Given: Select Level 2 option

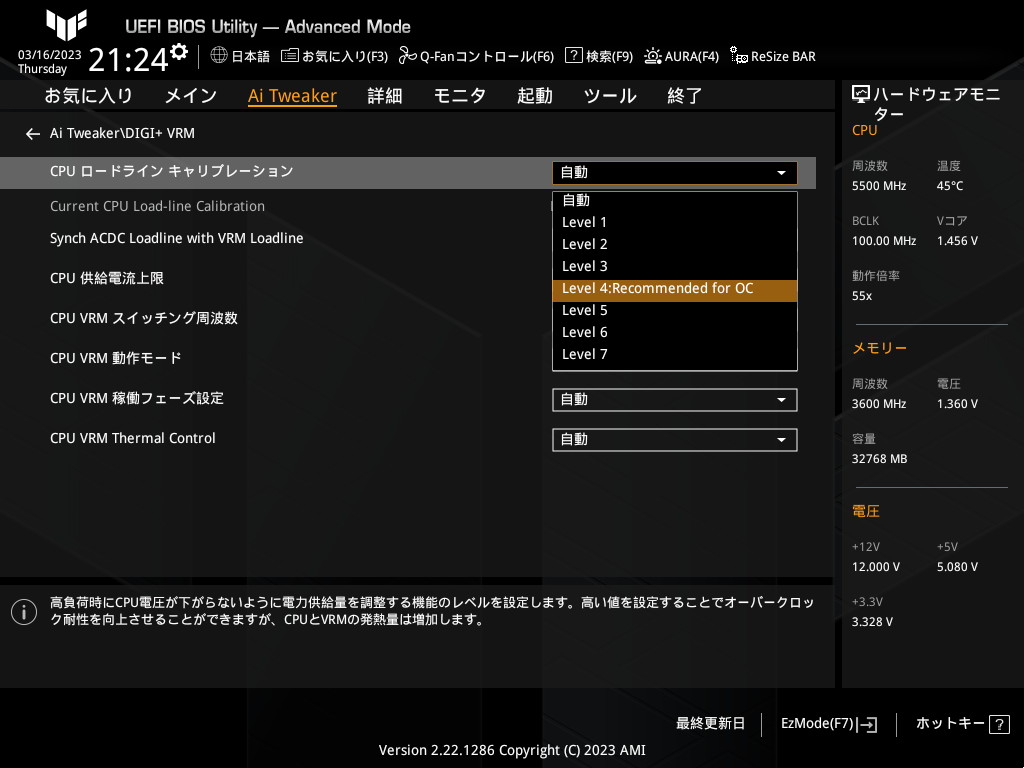Looking at the screenshot, I should pyautogui.click(x=675, y=244).
